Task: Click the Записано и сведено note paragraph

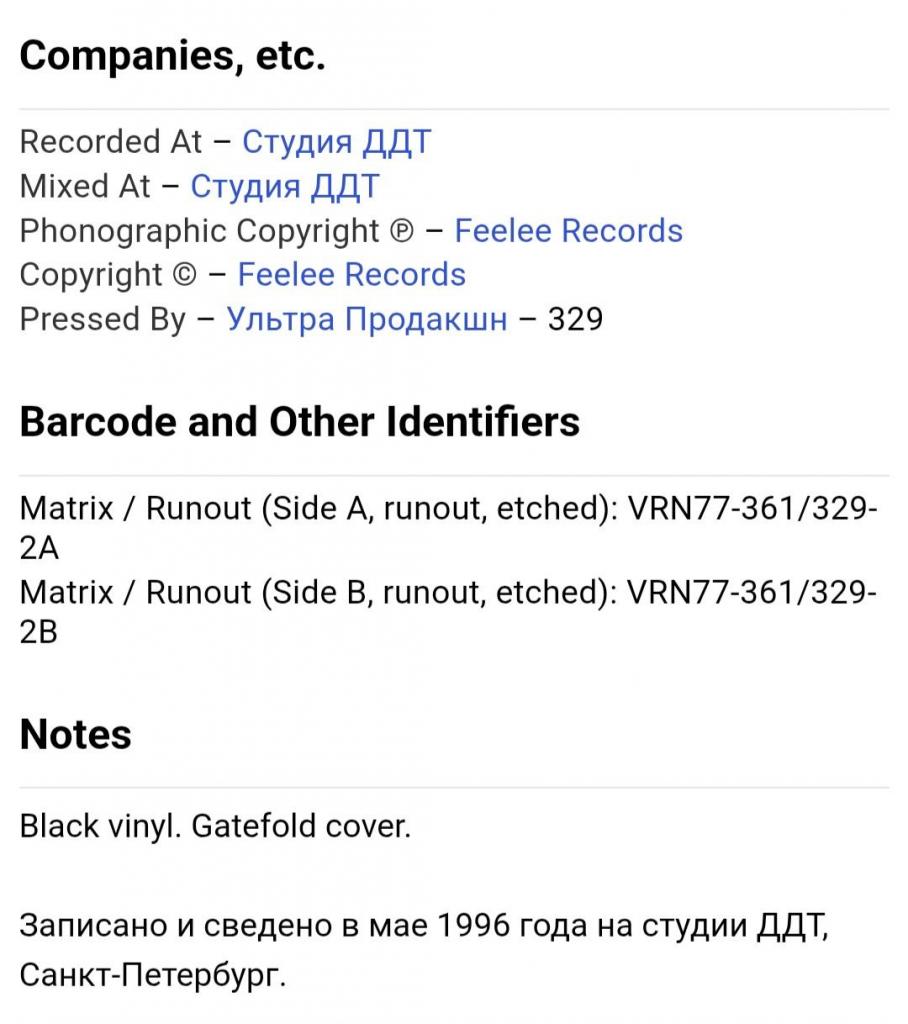Action: (424, 950)
